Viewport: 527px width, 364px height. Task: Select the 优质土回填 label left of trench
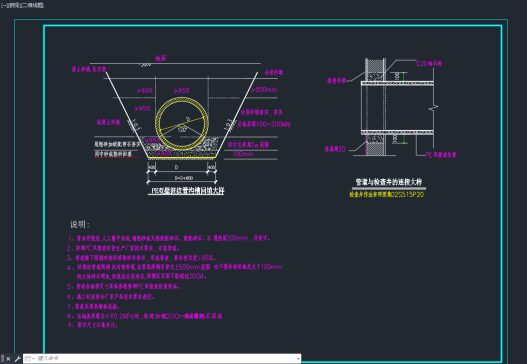click(x=108, y=122)
